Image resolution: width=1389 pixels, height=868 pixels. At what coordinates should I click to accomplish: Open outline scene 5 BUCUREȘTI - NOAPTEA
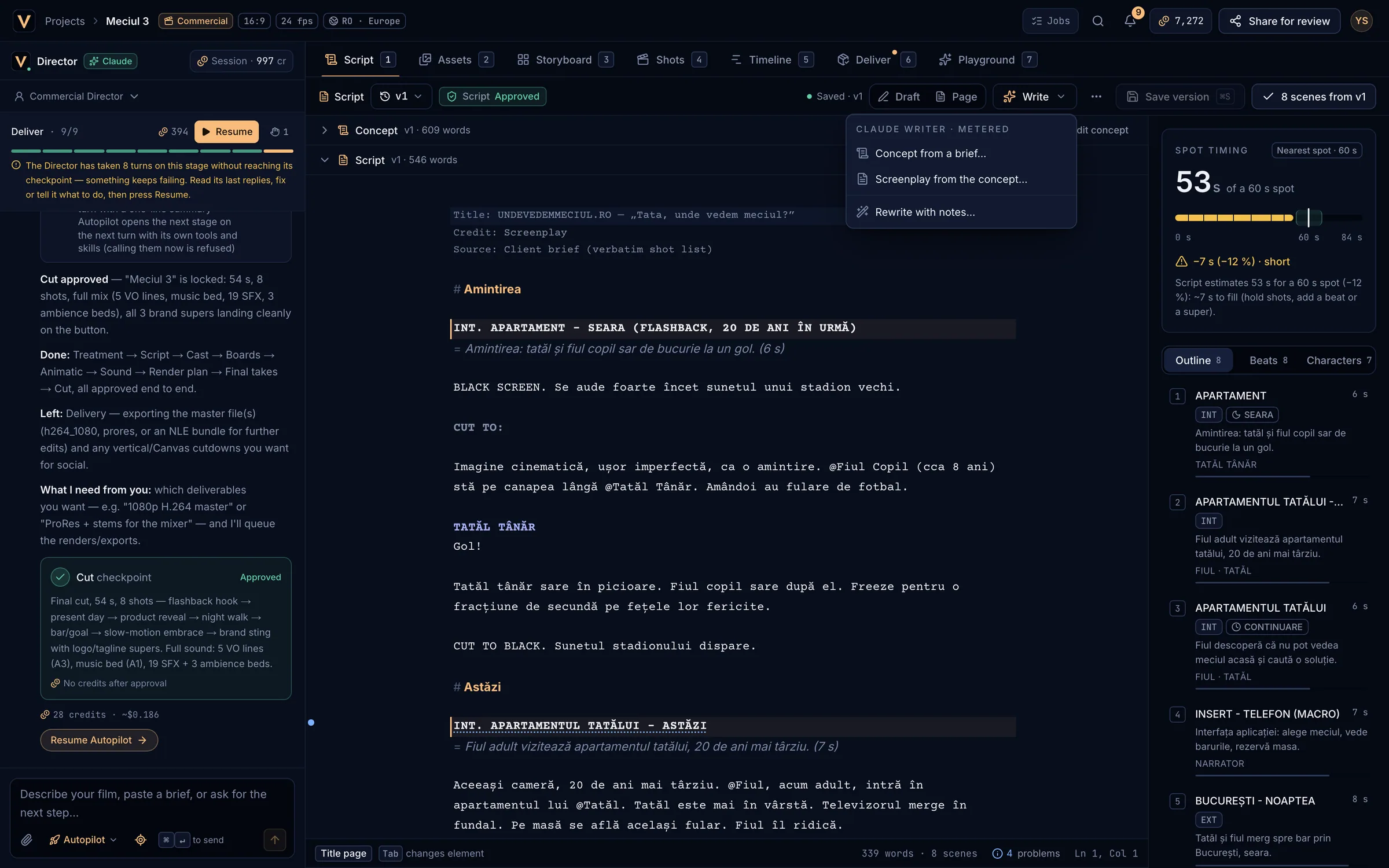coord(1269,827)
